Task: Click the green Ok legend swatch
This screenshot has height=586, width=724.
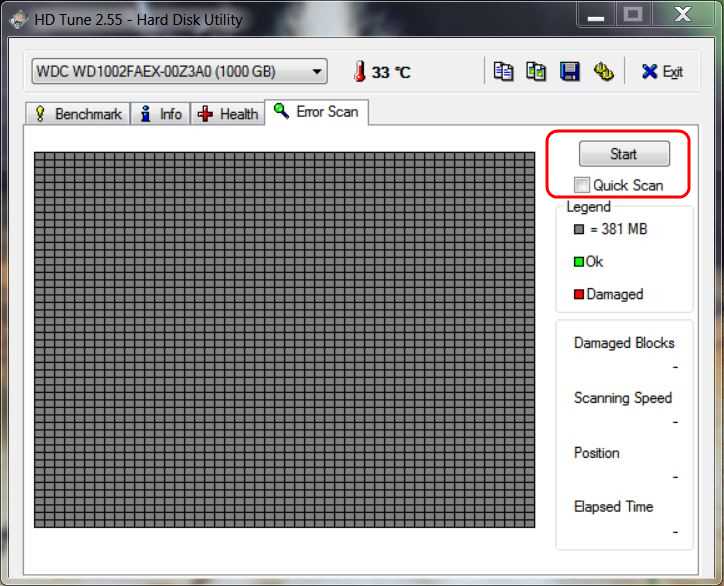Action: (579, 262)
